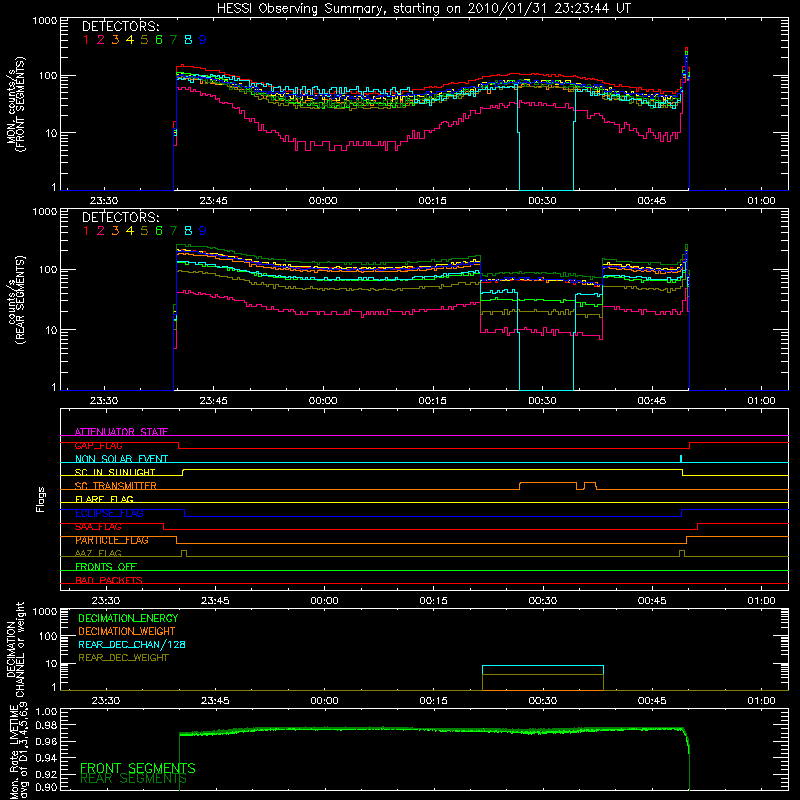This screenshot has height=800, width=800.
Task: Click detector number 4 in the rear segments legend
Action: 130,231
